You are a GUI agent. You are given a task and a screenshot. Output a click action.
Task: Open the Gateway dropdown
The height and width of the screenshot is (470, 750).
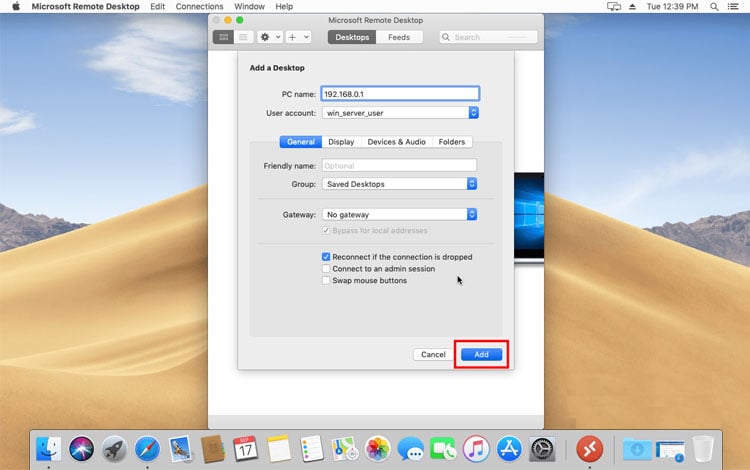(399, 214)
